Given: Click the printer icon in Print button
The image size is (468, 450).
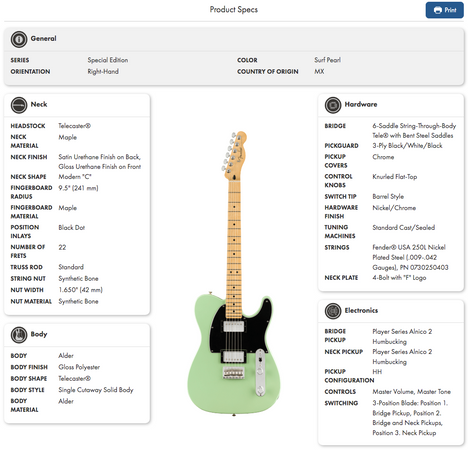Looking at the screenshot, I should pyautogui.click(x=438, y=10).
